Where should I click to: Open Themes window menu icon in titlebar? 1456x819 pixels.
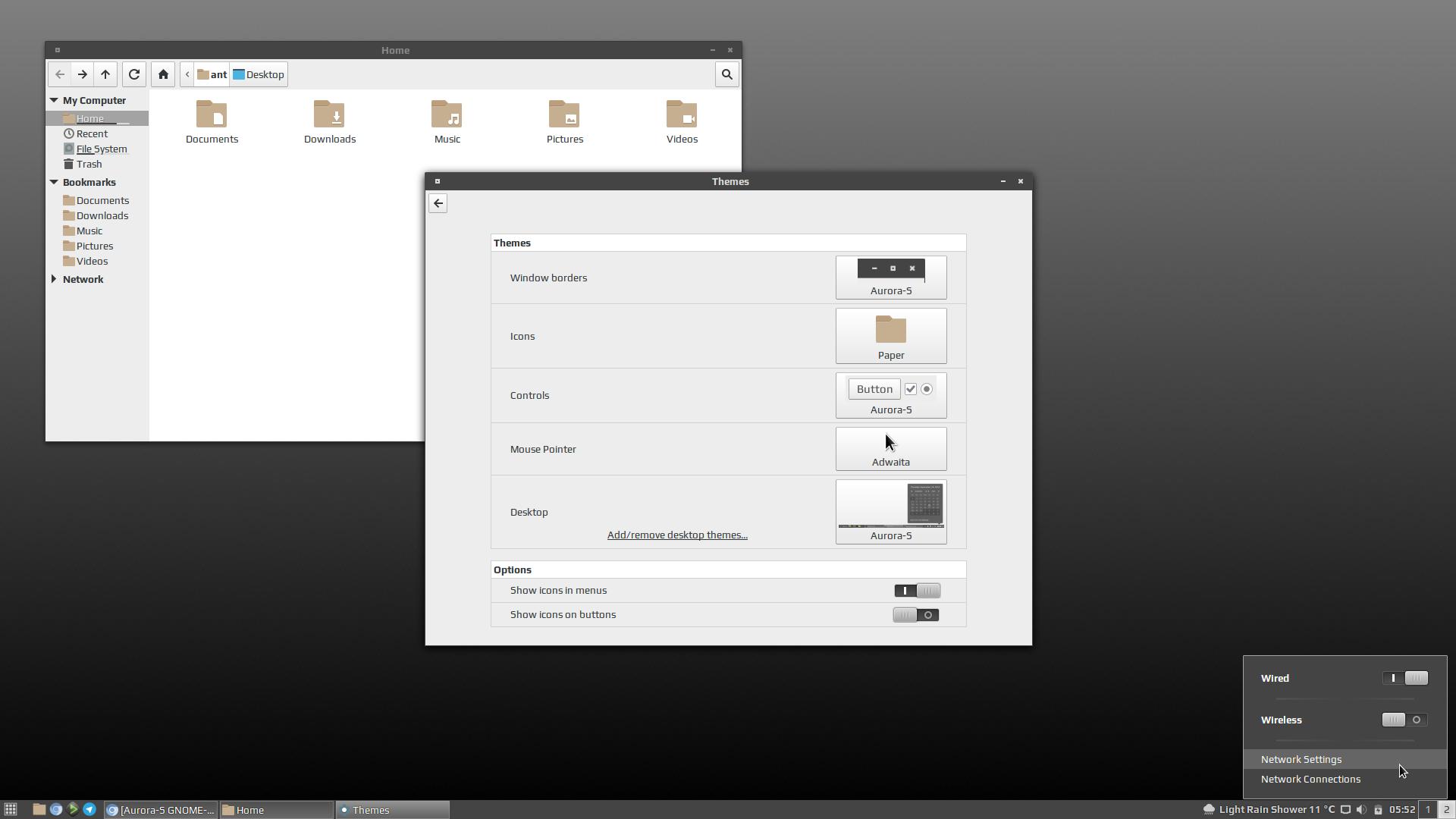tap(438, 181)
